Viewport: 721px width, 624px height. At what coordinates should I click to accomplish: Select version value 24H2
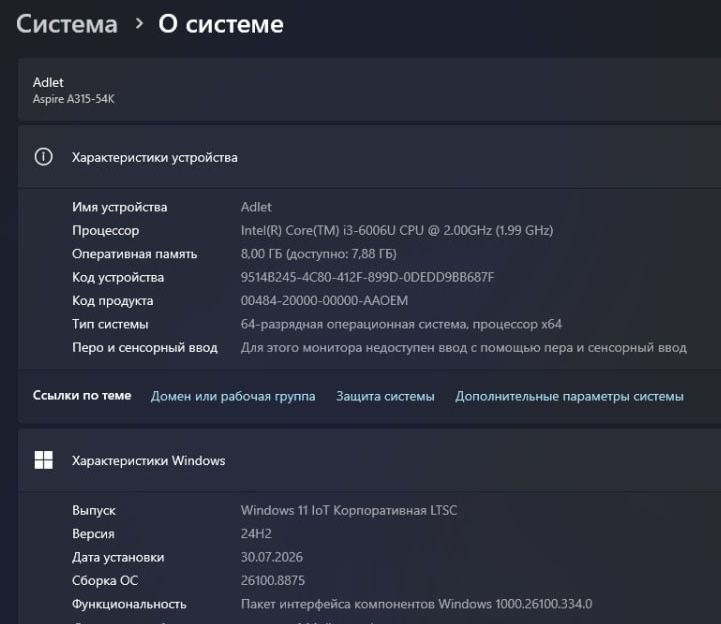(256, 534)
